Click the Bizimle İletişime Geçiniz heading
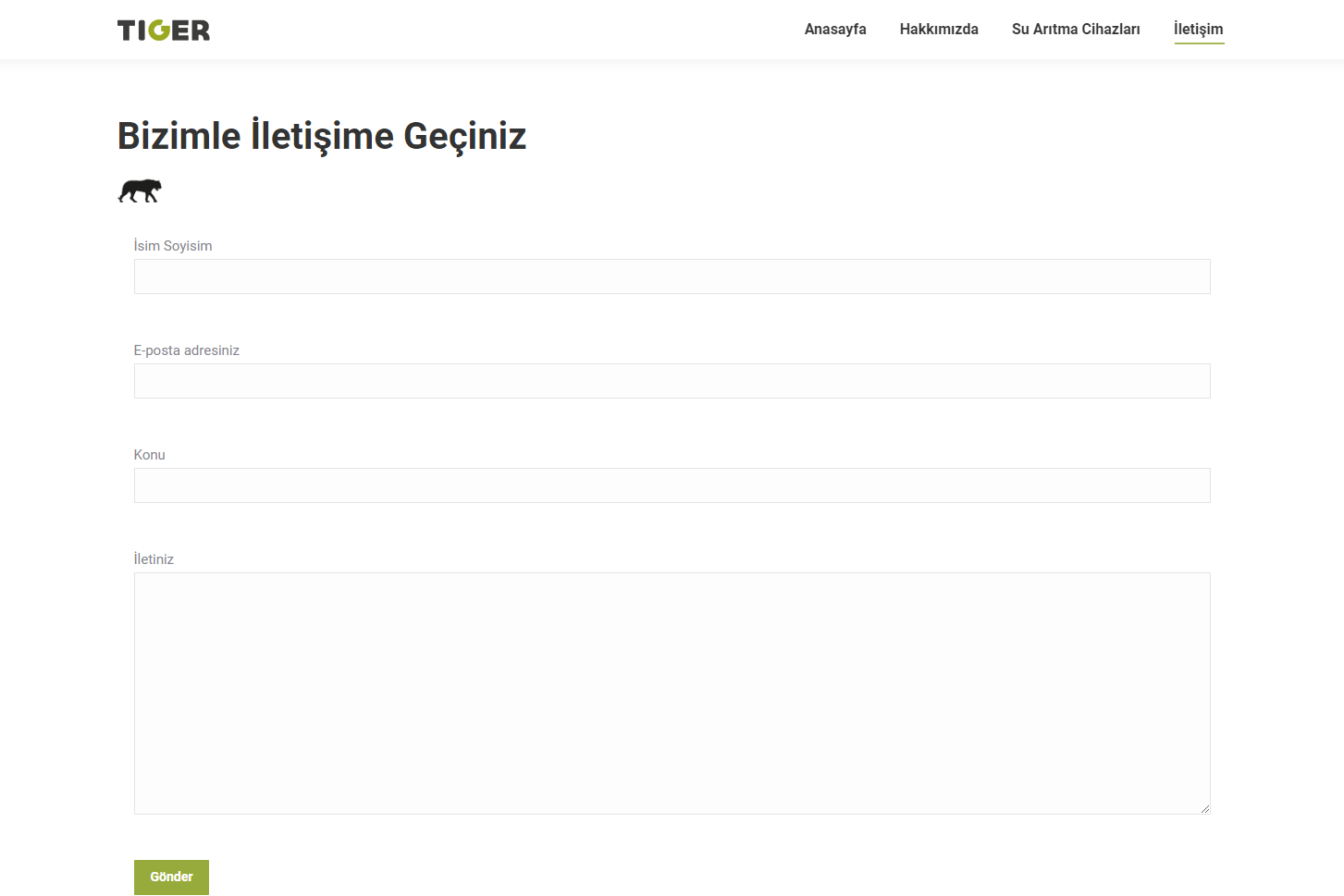This screenshot has width=1344, height=896. (321, 136)
